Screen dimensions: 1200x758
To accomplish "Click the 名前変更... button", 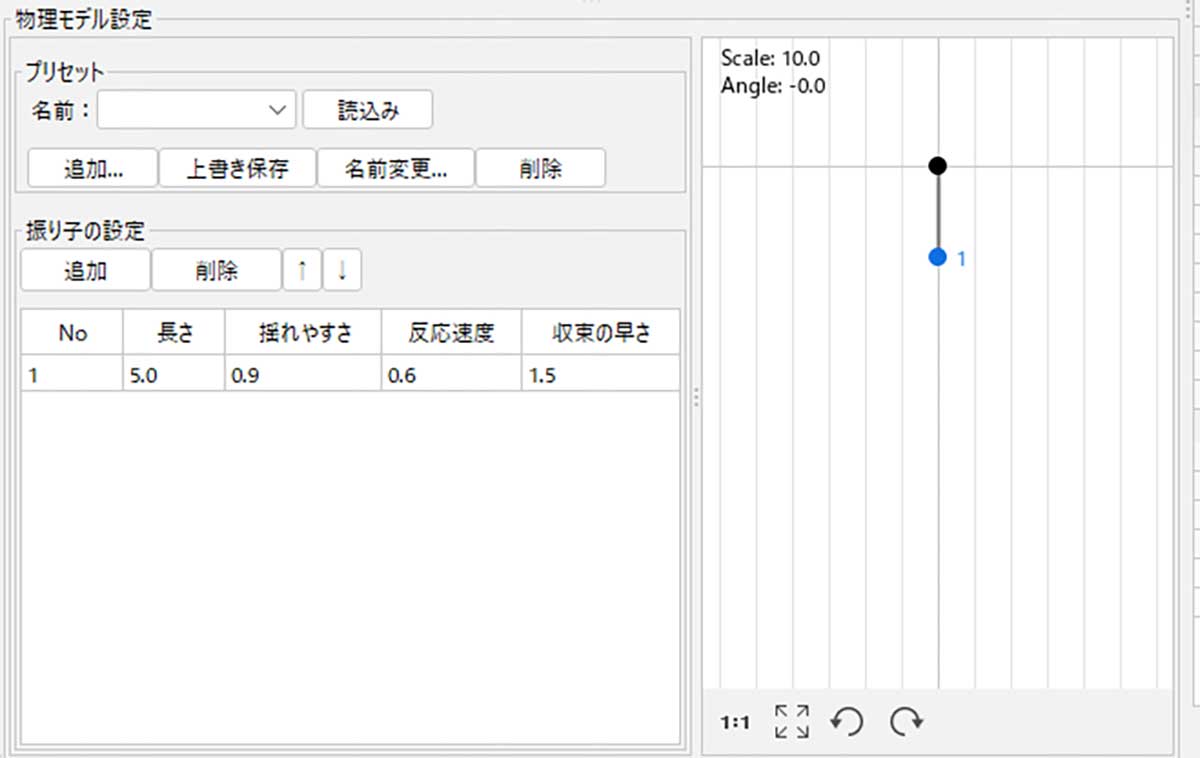I will 396,168.
